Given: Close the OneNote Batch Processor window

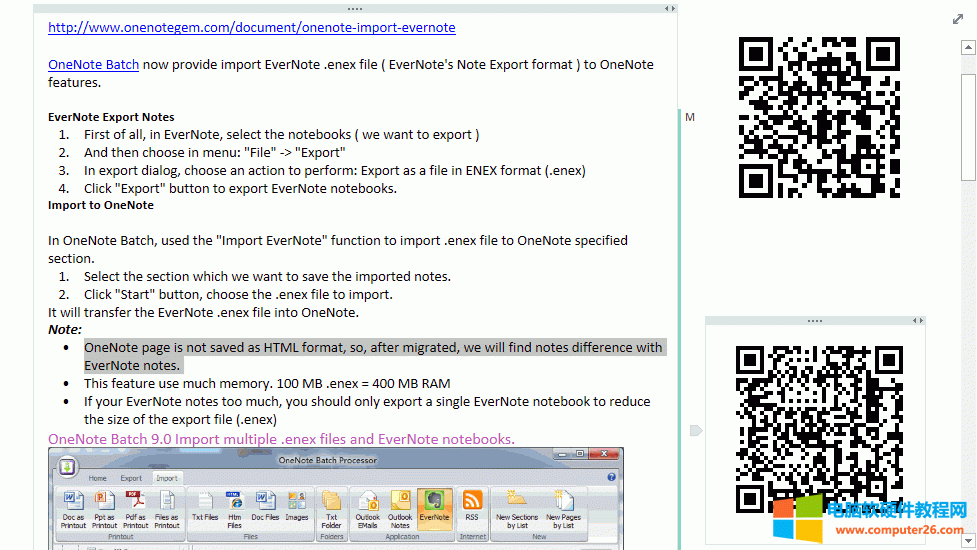Looking at the screenshot, I should (603, 454).
